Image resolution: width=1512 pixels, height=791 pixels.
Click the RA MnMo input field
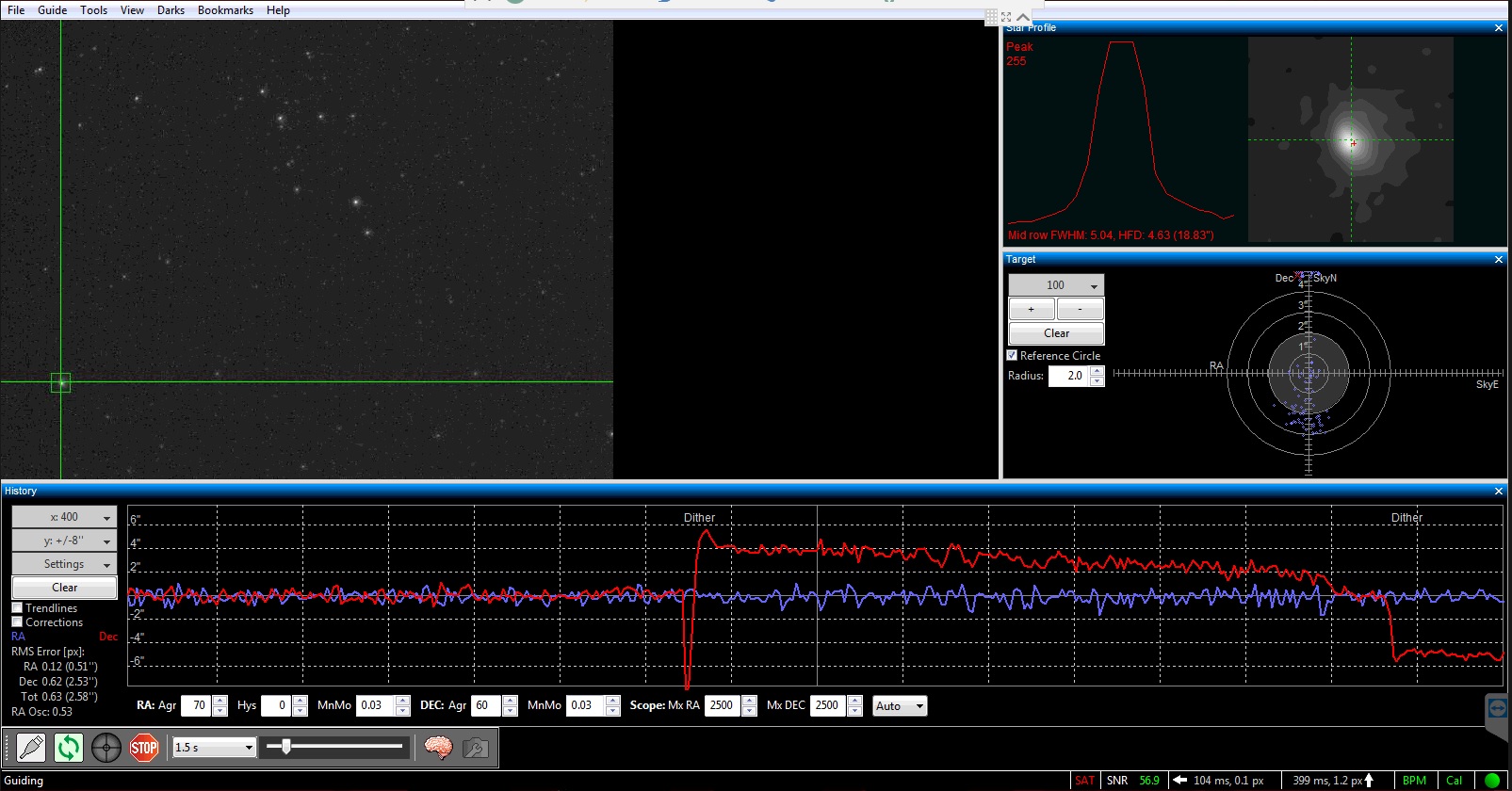tap(376, 705)
